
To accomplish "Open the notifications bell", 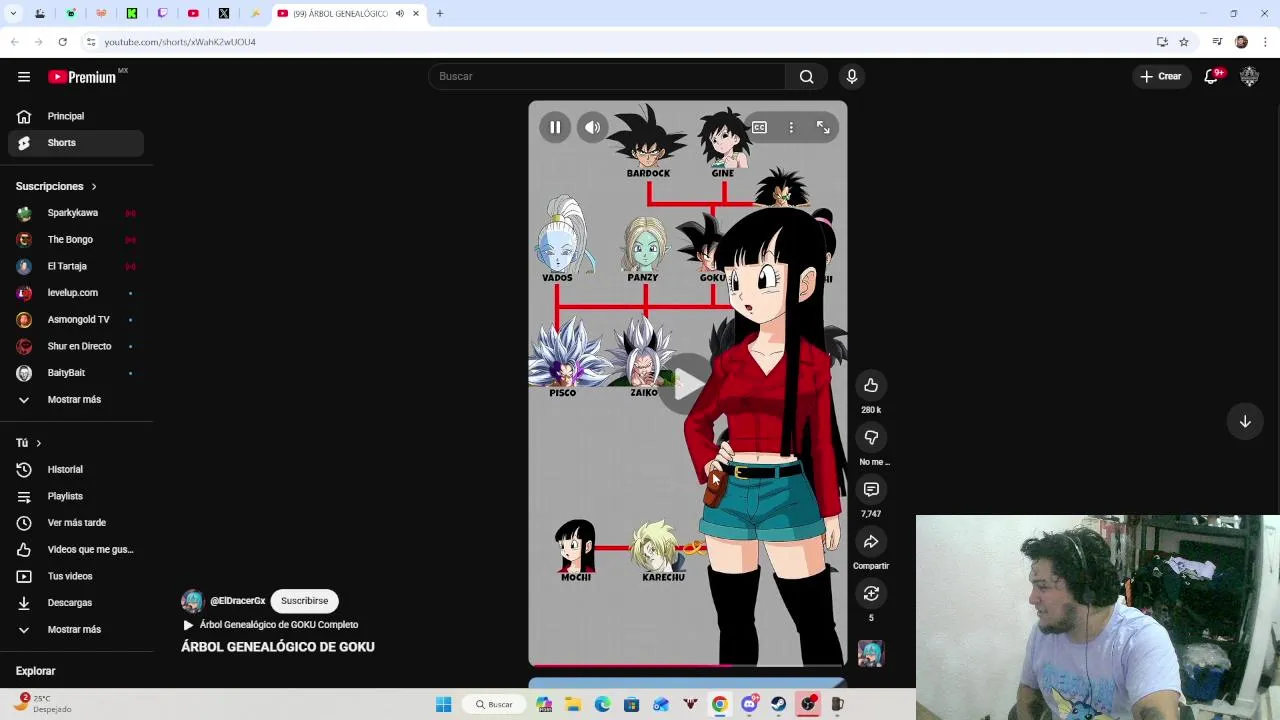I will click(x=1212, y=76).
